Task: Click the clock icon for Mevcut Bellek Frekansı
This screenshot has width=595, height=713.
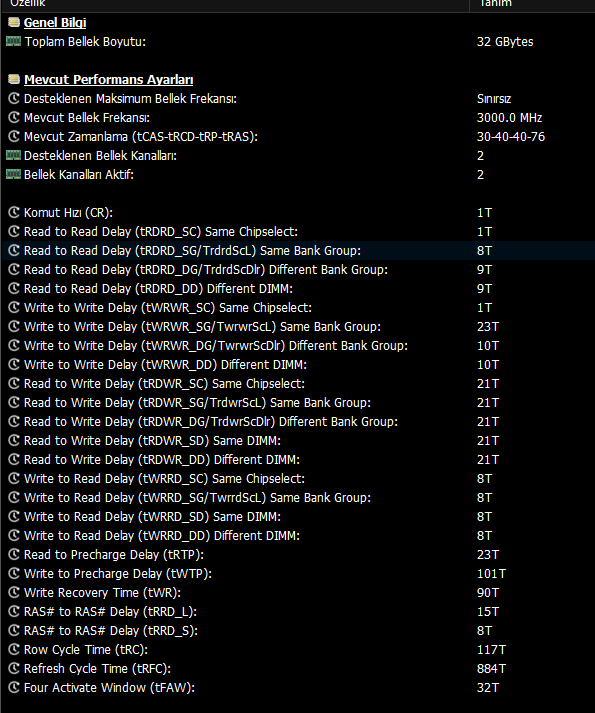Action: point(14,117)
